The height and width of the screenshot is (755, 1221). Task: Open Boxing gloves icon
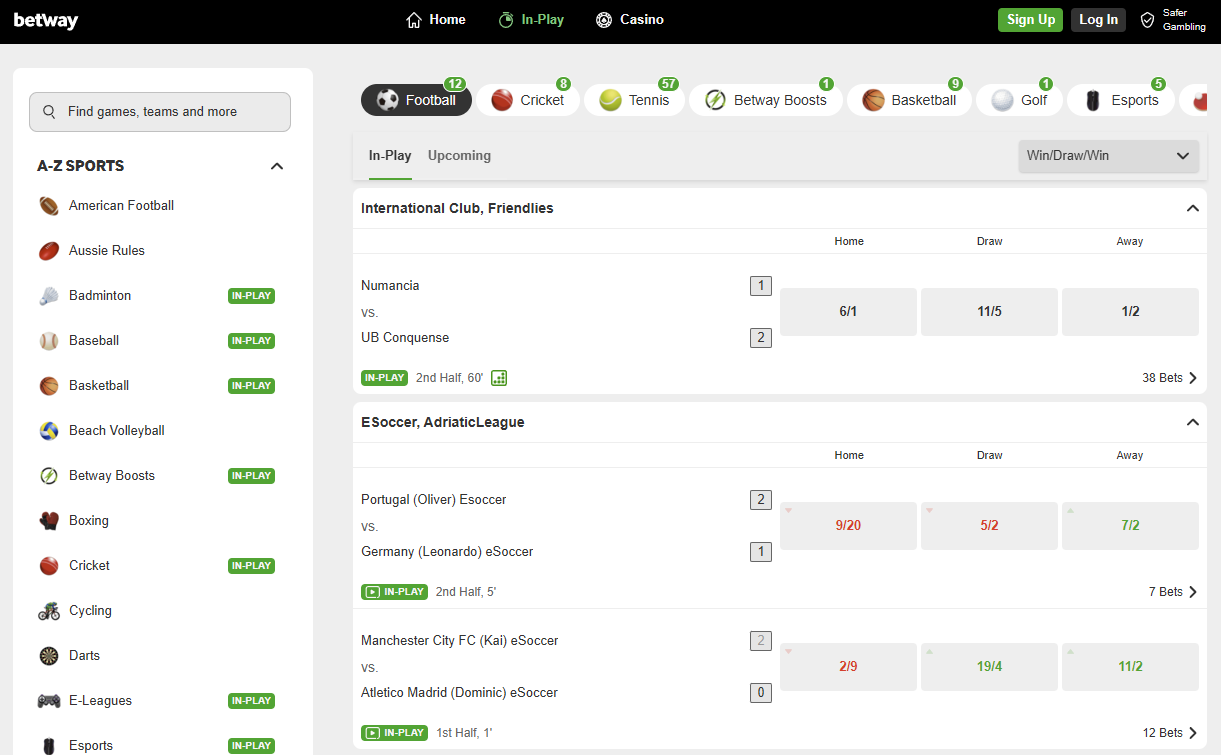pos(49,521)
